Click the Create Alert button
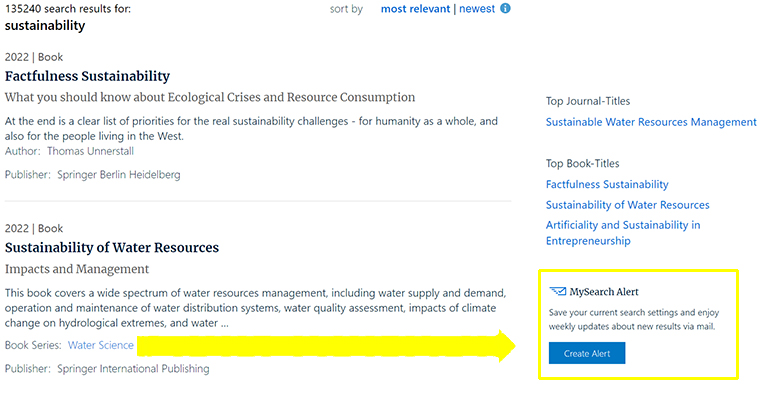The image size is (780, 396). [587, 353]
